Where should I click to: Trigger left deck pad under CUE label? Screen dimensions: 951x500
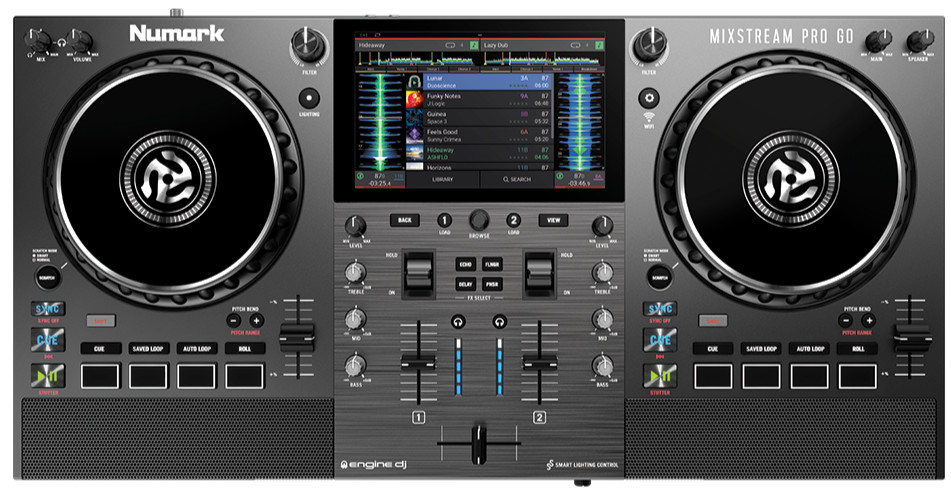(99, 376)
